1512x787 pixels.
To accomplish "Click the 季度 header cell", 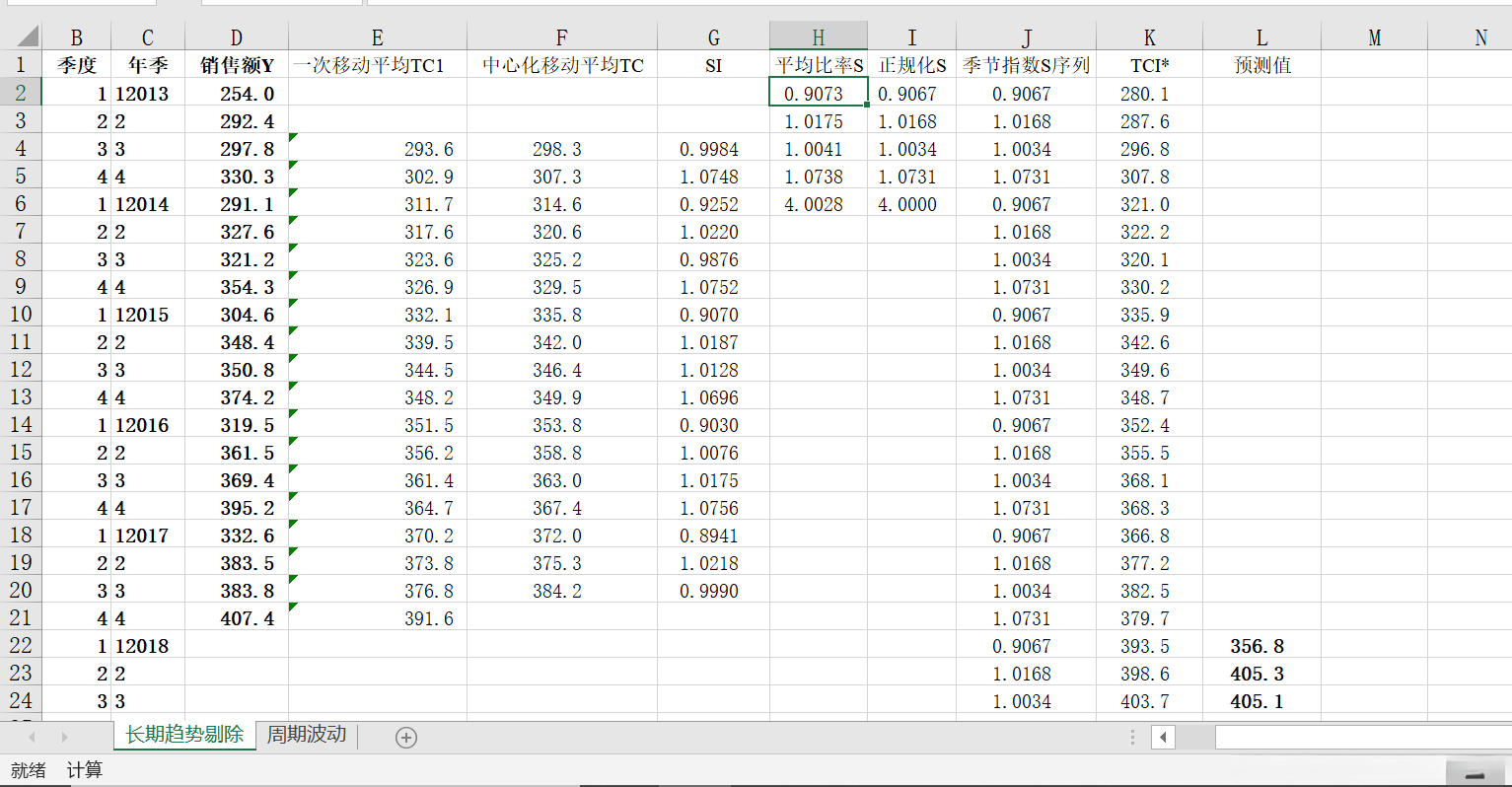I will coord(77,65).
